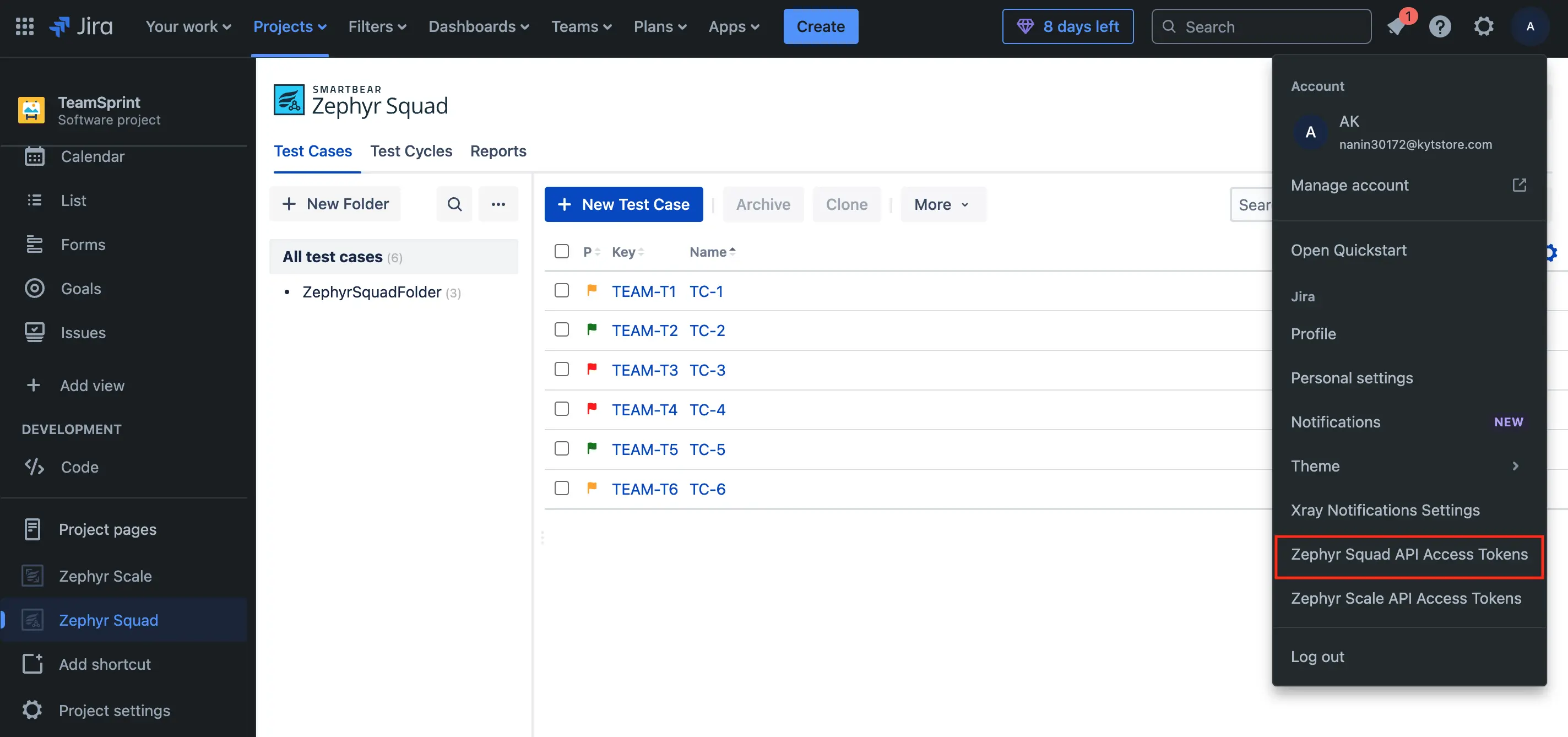1568x737 pixels.
Task: Click the folder search magnifier icon
Action: (x=454, y=204)
